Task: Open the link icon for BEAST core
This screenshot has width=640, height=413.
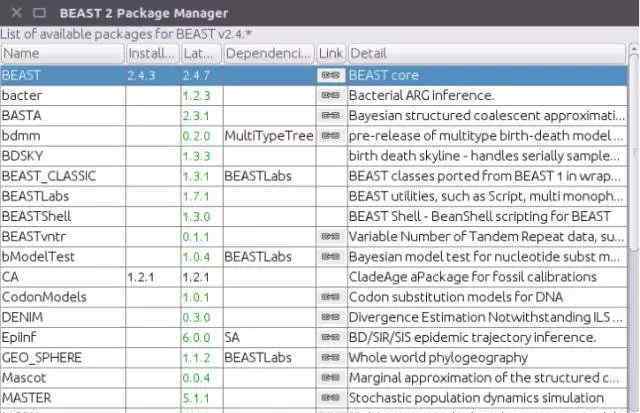Action: pyautogui.click(x=331, y=75)
